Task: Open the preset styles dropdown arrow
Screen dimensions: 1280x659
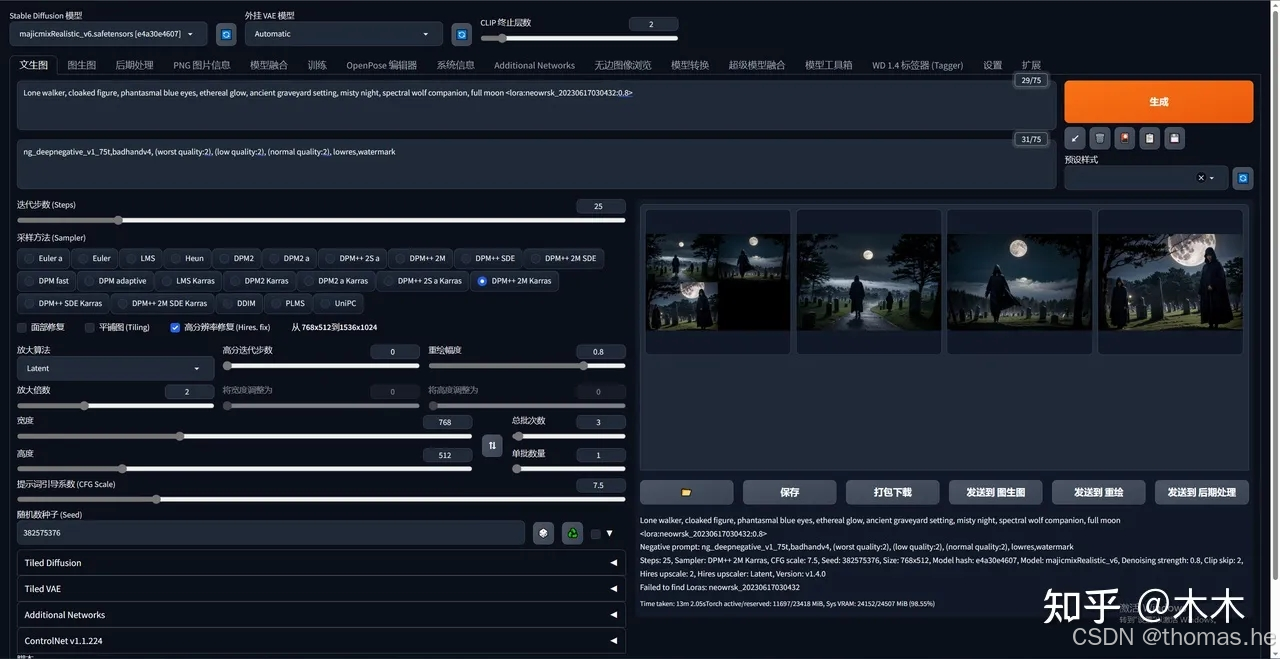Action: (1212, 178)
